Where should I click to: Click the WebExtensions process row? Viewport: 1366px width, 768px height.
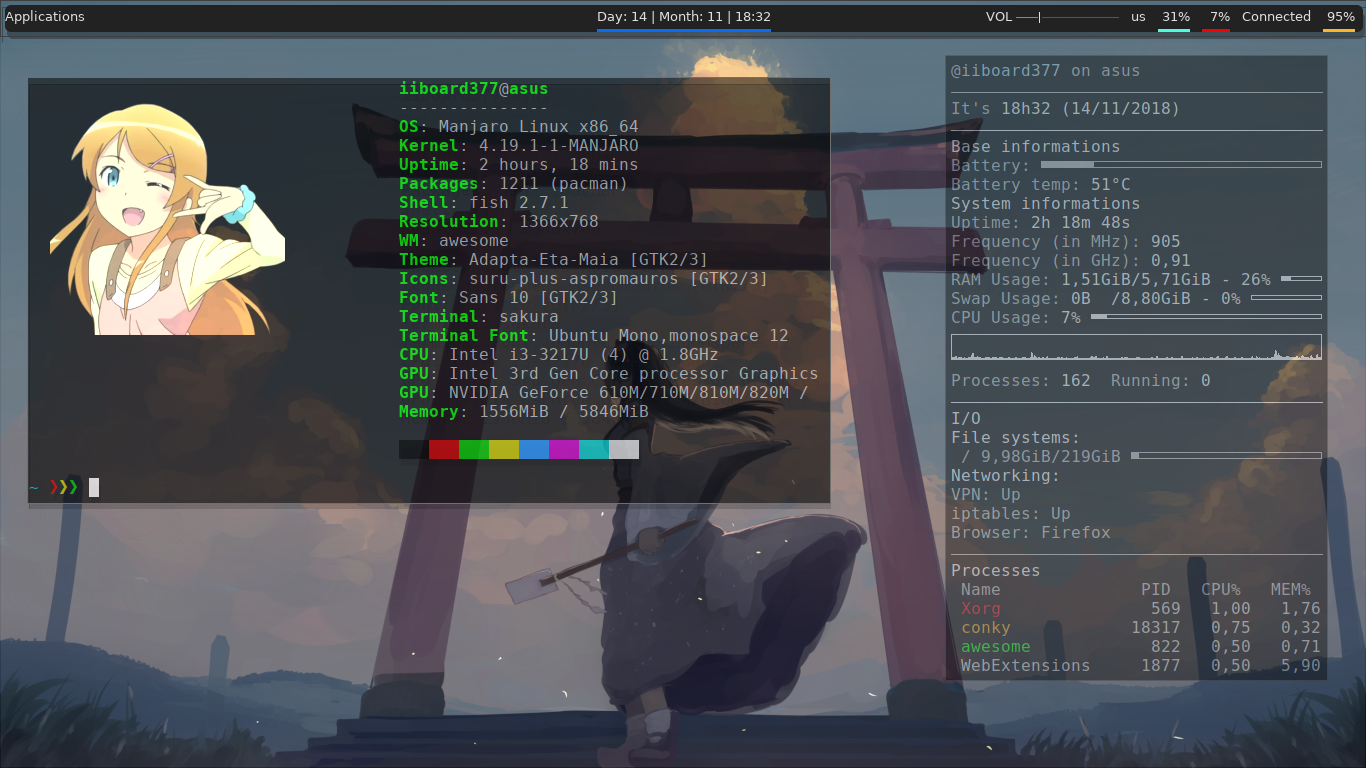(1141, 666)
